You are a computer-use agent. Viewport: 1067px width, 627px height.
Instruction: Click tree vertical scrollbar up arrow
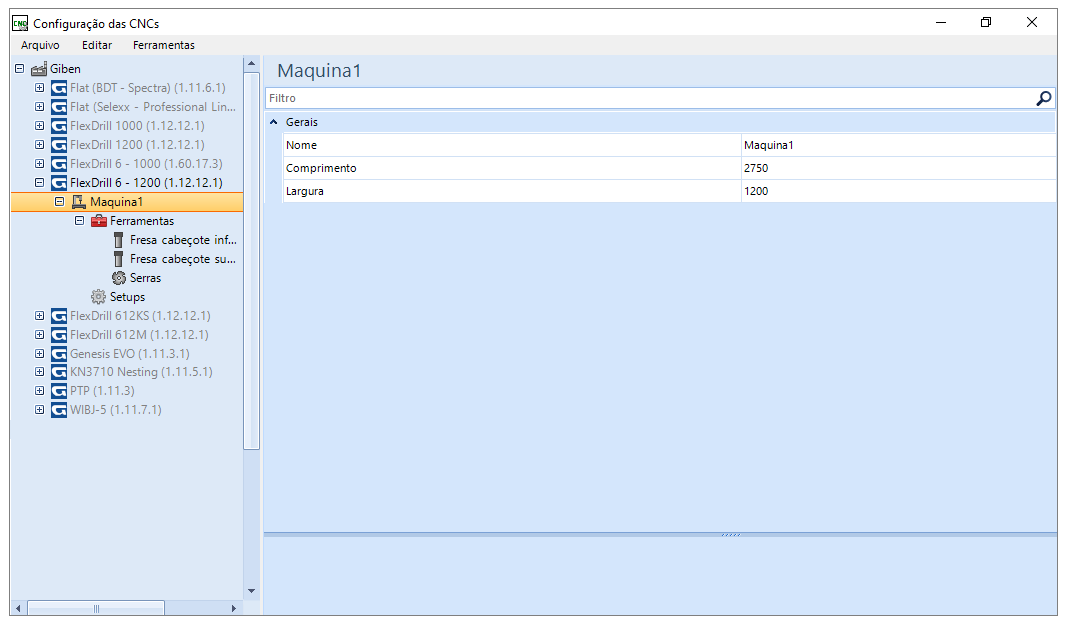251,64
